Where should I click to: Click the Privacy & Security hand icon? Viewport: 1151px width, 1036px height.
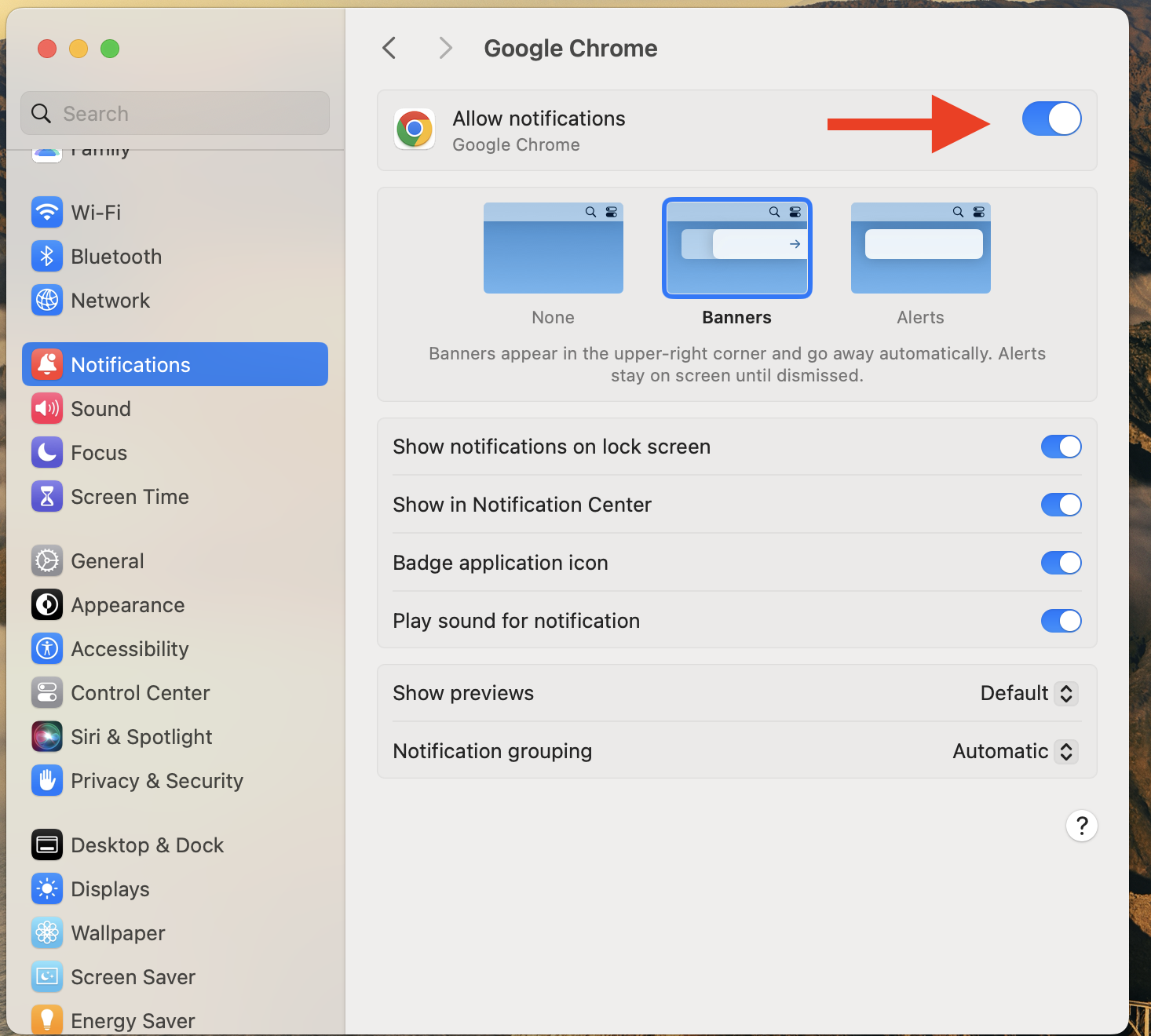[47, 780]
